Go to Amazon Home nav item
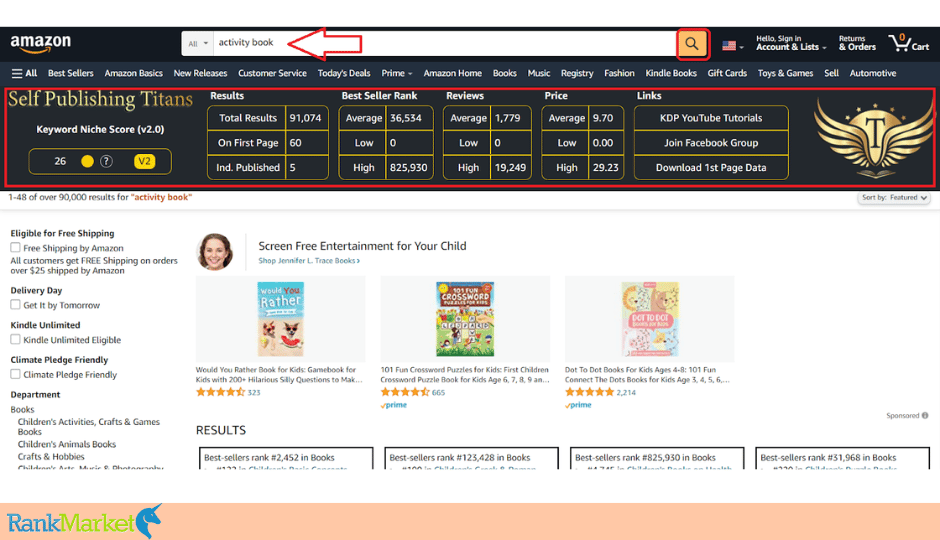Image resolution: width=940 pixels, height=540 pixels. (453, 73)
